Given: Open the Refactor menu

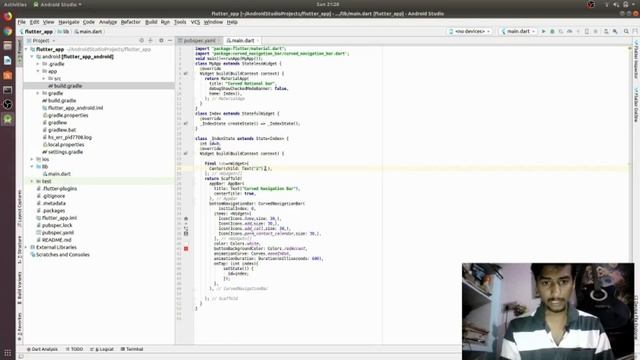Looking at the screenshot, I should pos(131,22).
